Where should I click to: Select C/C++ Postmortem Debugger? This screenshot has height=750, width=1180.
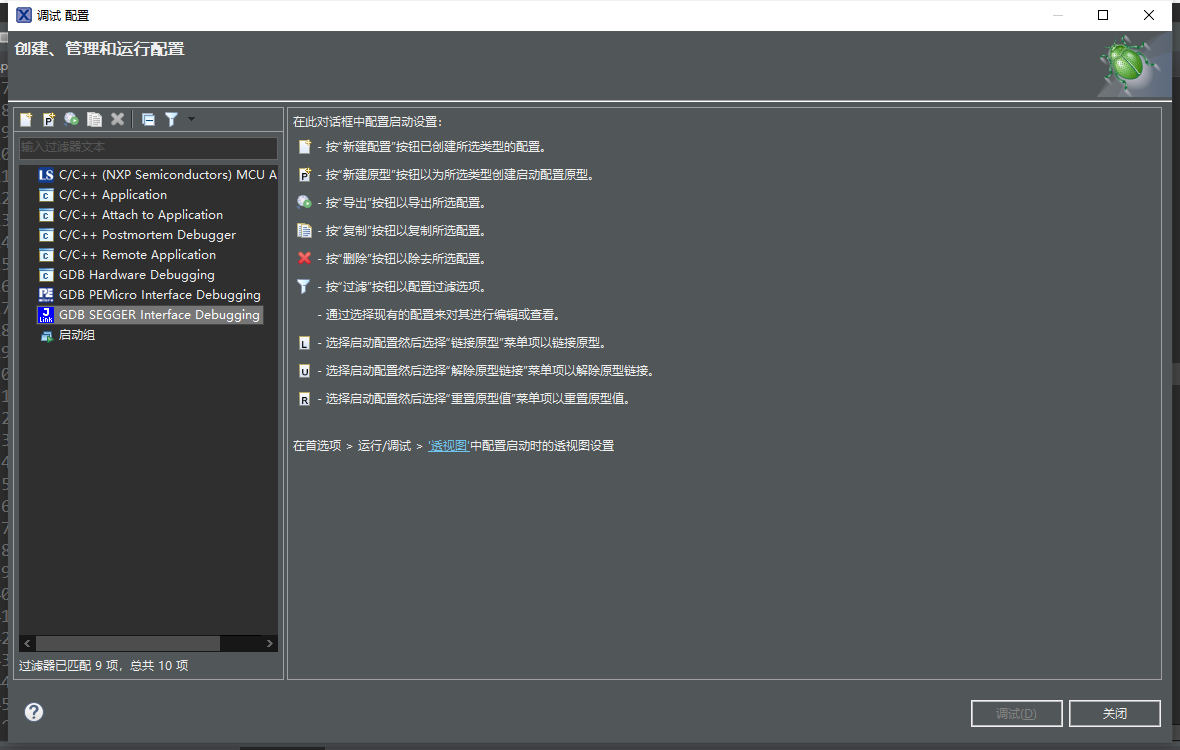point(138,235)
